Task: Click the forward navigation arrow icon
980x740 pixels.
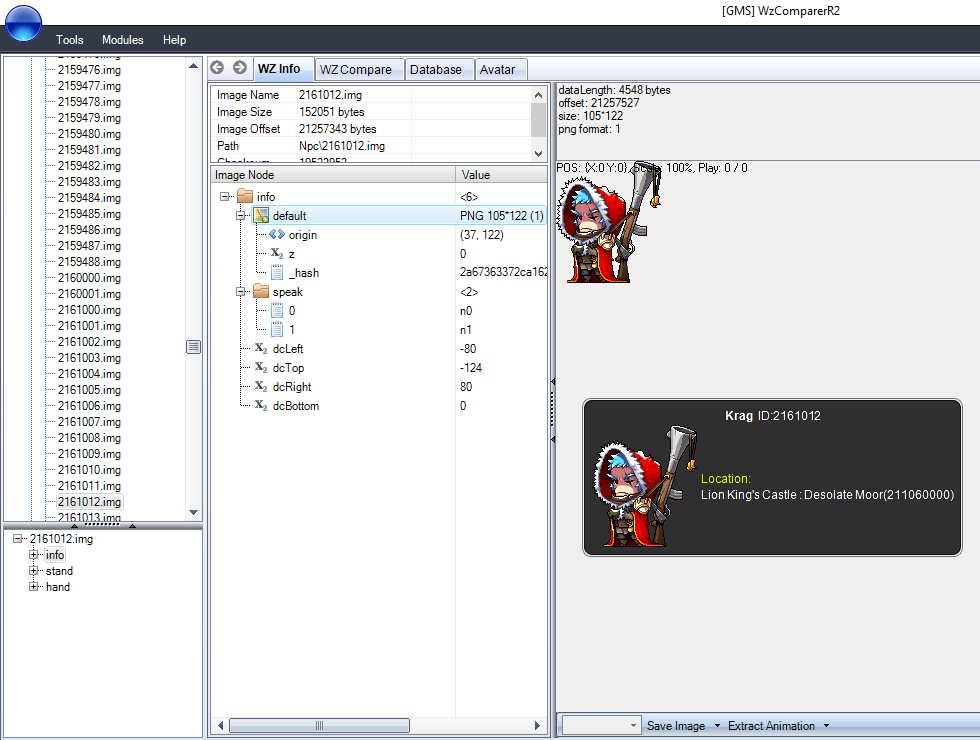Action: tap(238, 68)
